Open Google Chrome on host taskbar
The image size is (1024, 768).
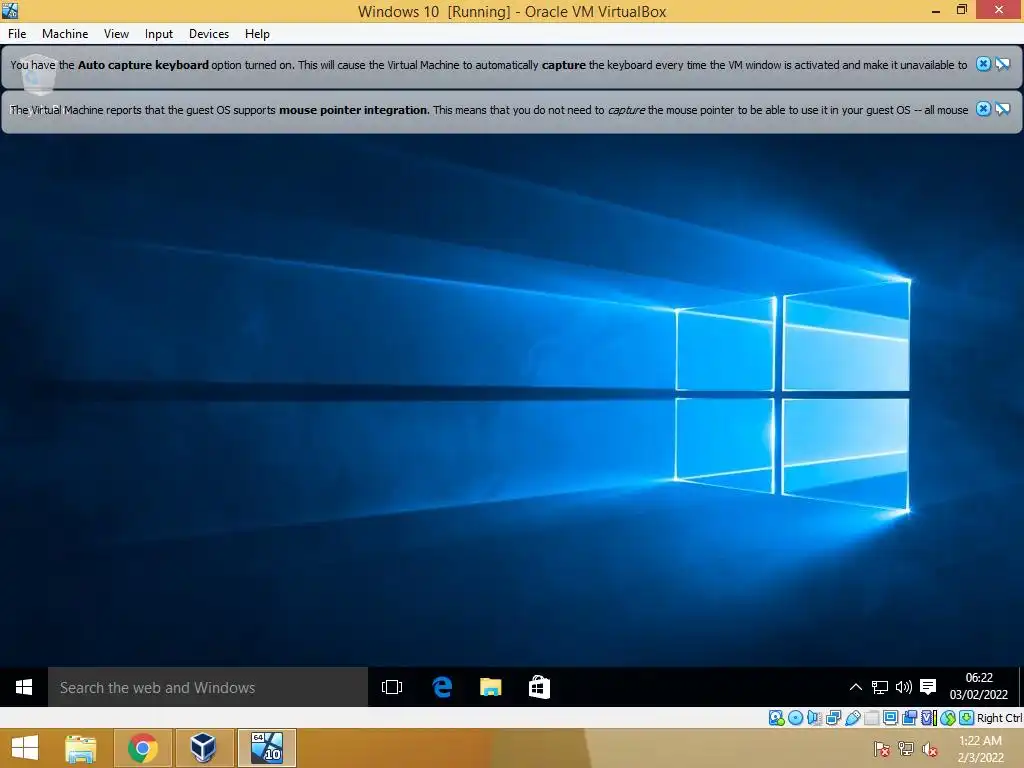coord(142,748)
